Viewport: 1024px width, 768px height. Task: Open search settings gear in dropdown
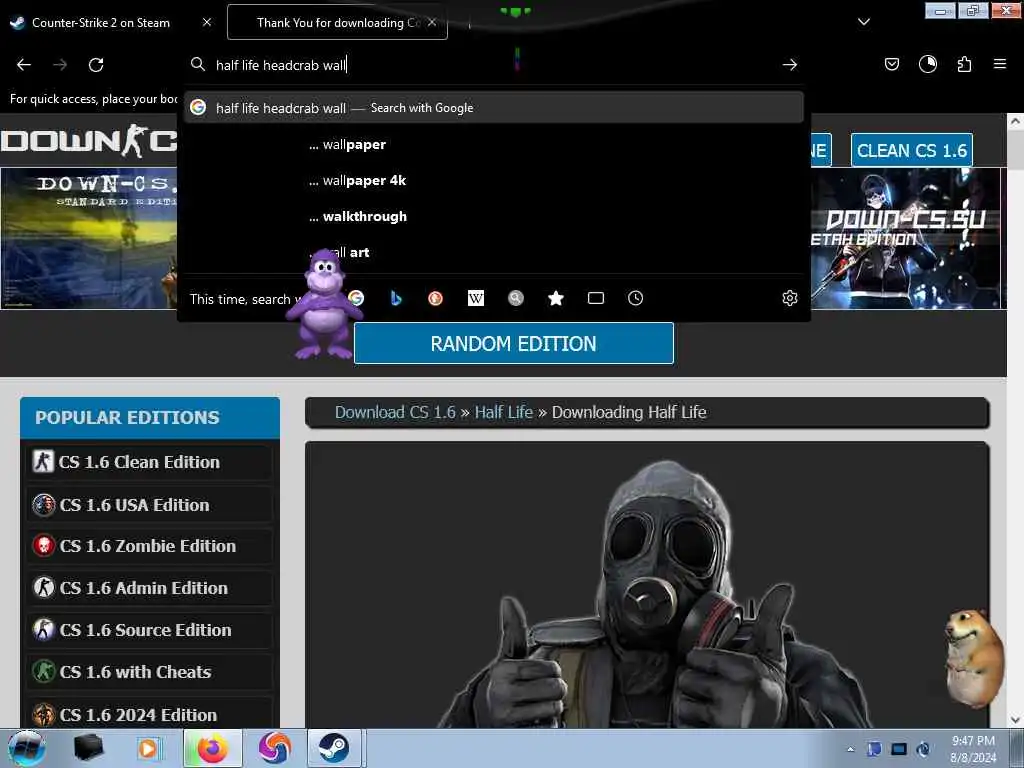click(x=790, y=298)
